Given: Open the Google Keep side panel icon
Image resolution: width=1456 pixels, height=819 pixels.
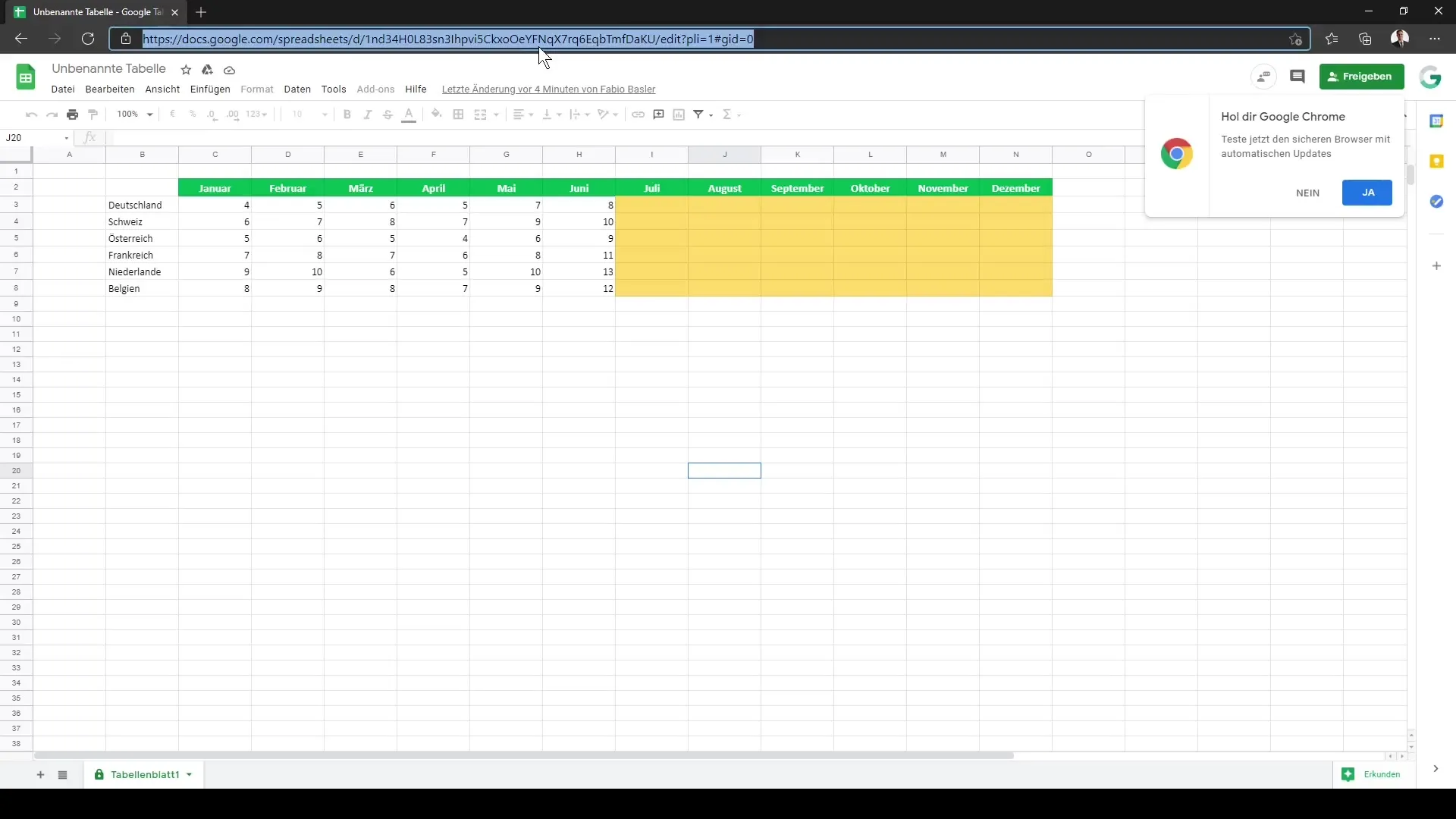Looking at the screenshot, I should (x=1436, y=162).
